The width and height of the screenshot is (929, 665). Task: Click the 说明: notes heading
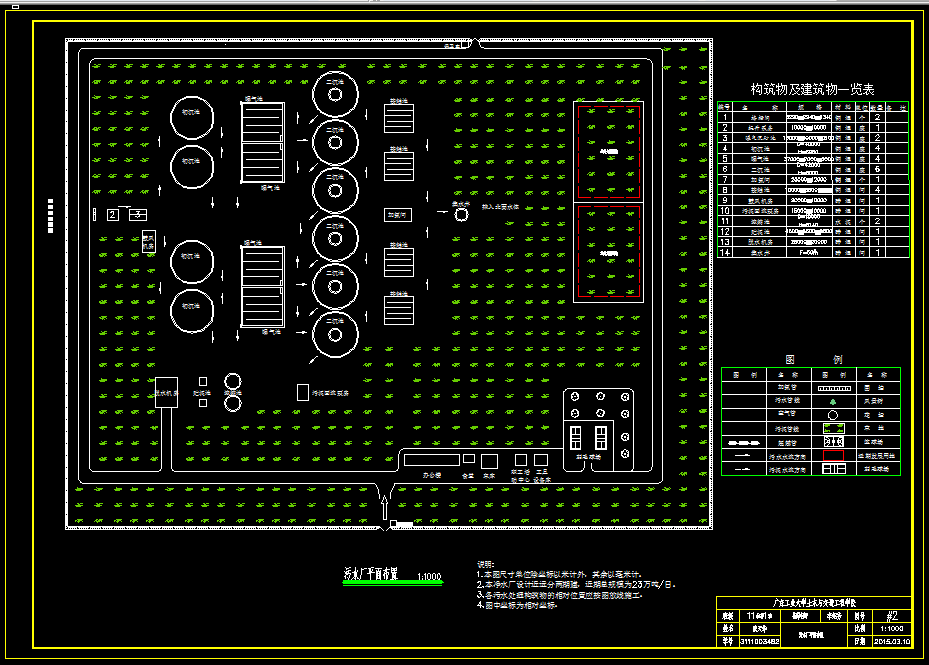[x=486, y=565]
